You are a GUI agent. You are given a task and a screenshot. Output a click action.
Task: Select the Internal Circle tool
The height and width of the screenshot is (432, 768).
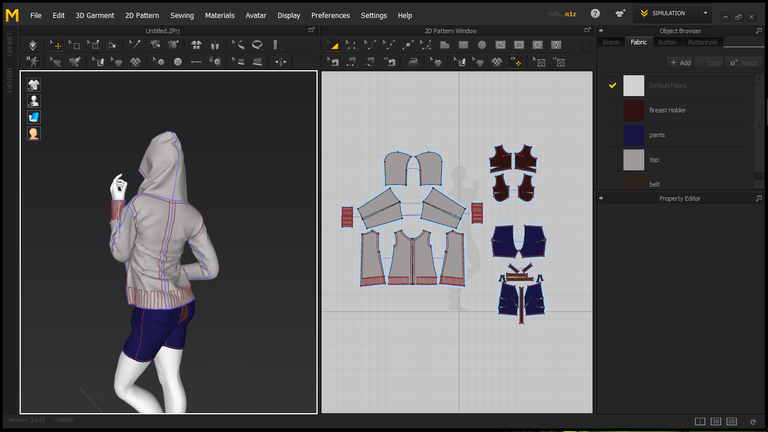point(537,45)
